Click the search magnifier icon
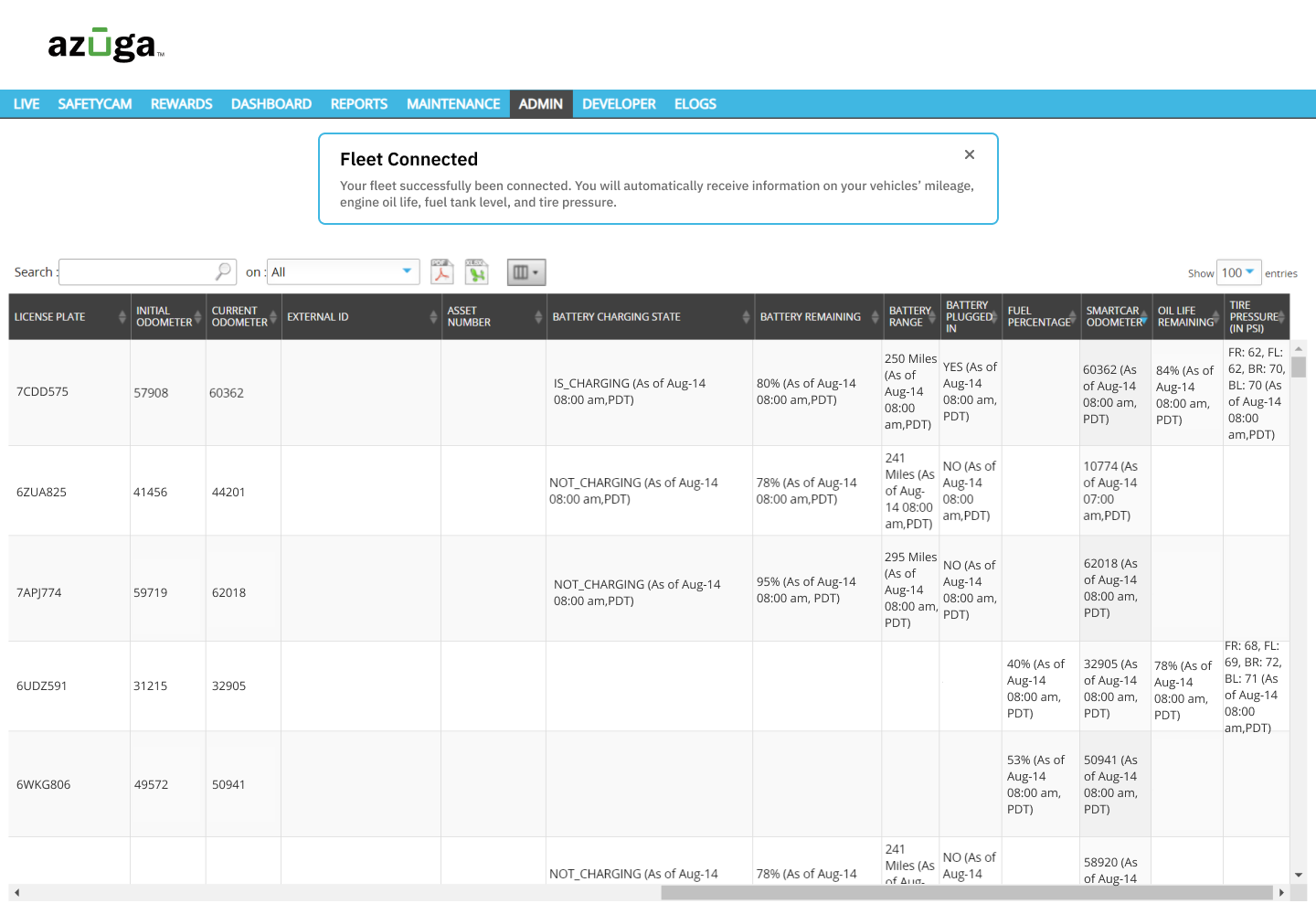Image resolution: width=1316 pixels, height=914 pixels. 222,271
